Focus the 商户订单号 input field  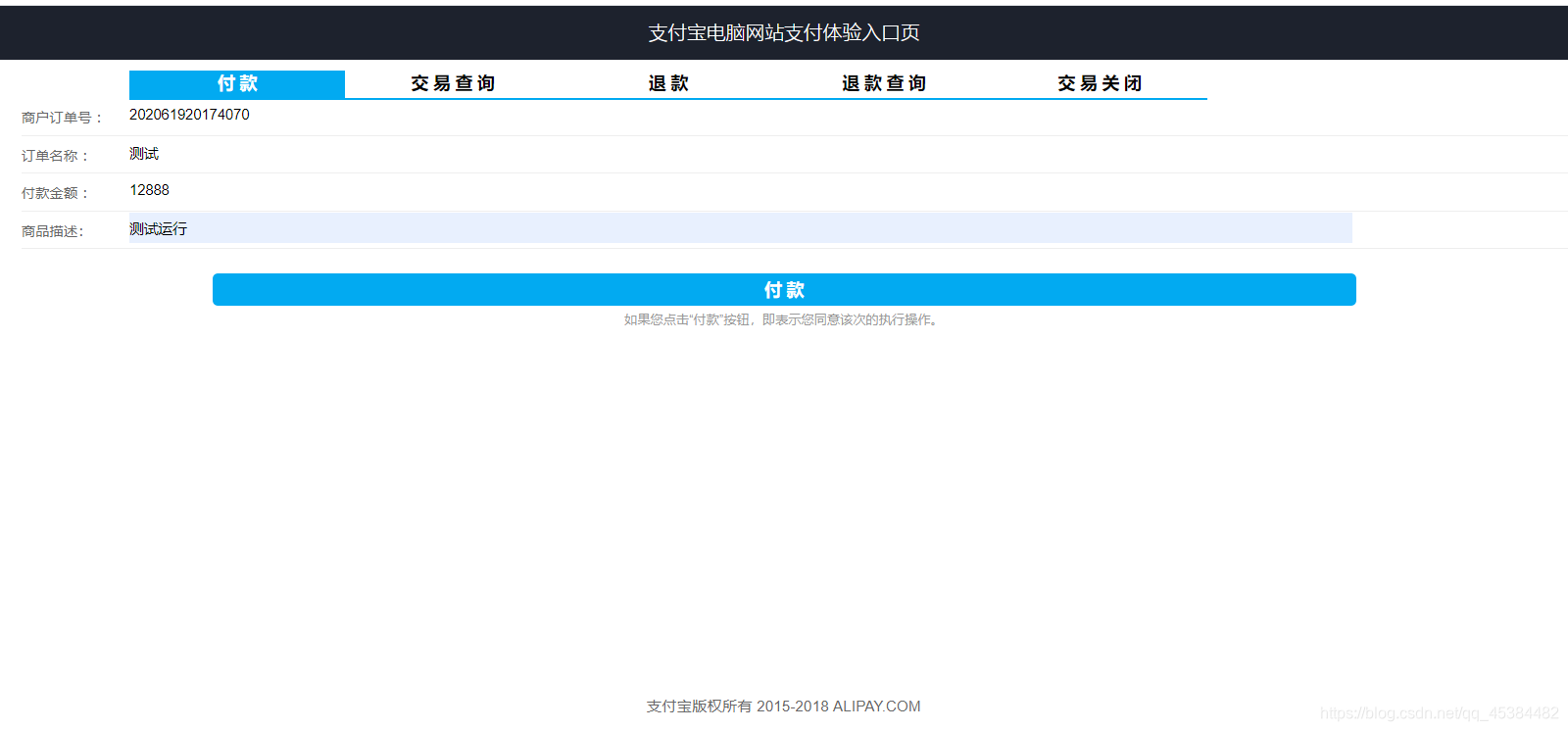741,115
